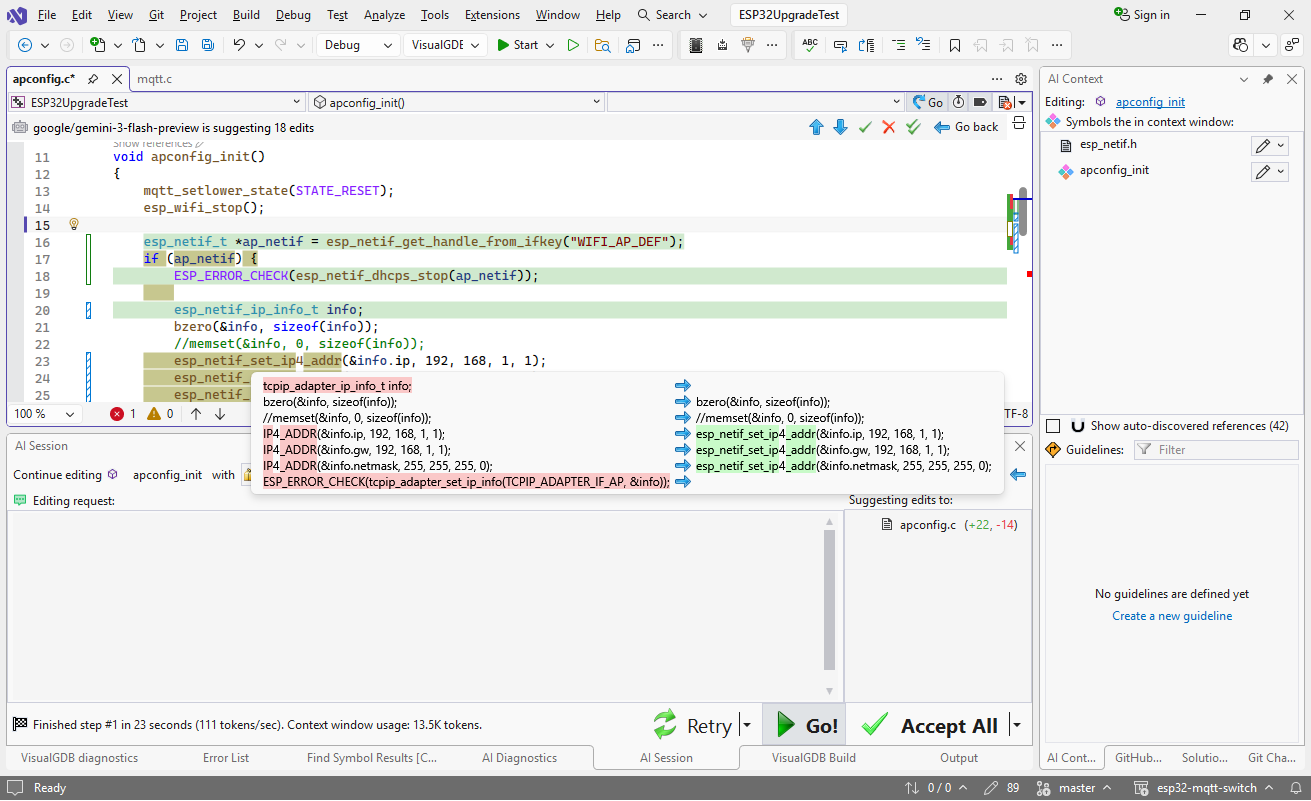Jump to previous suggested edit (up arrow)

(x=816, y=127)
